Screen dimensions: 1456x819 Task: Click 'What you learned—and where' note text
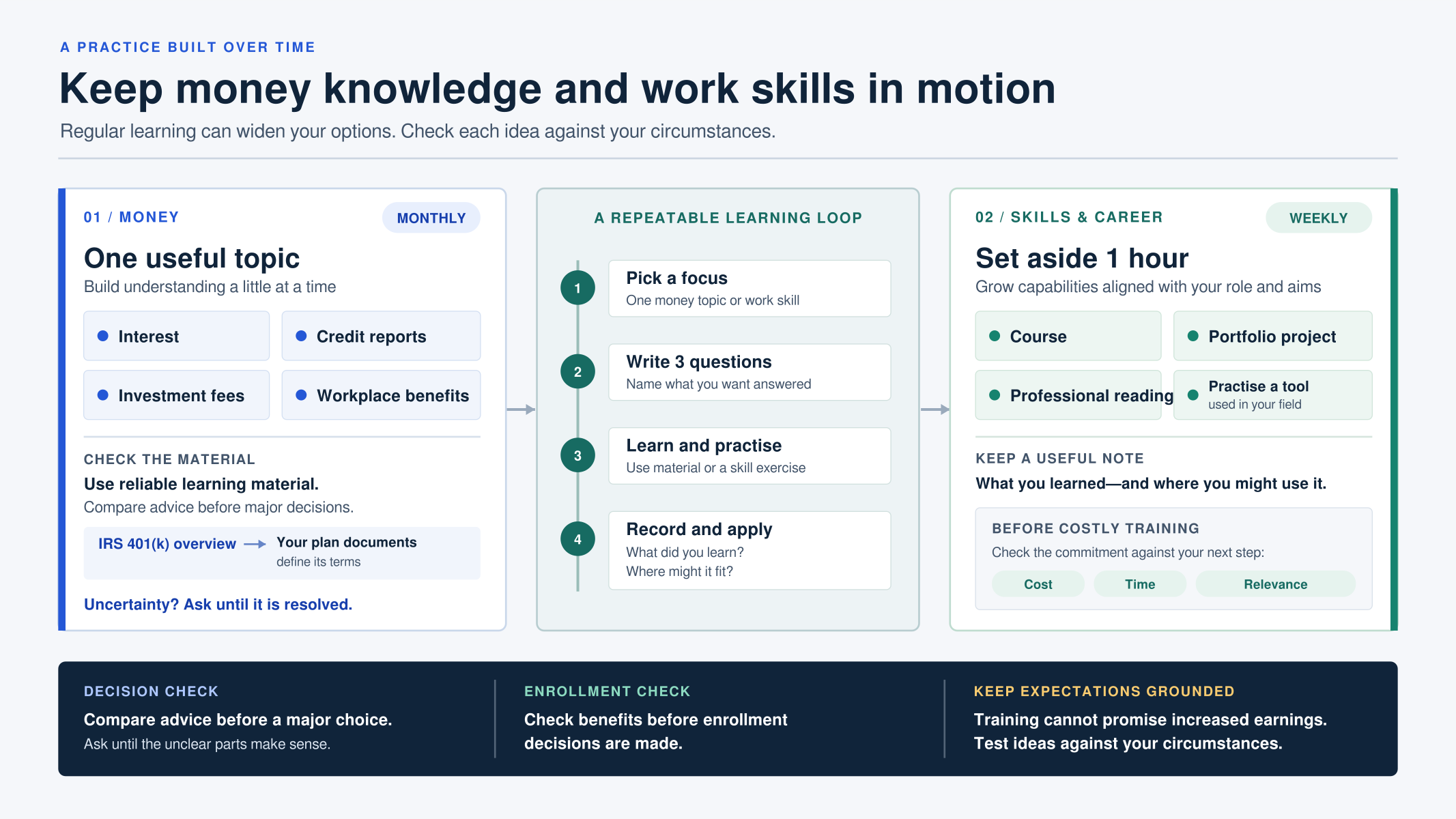pyautogui.click(x=1151, y=483)
